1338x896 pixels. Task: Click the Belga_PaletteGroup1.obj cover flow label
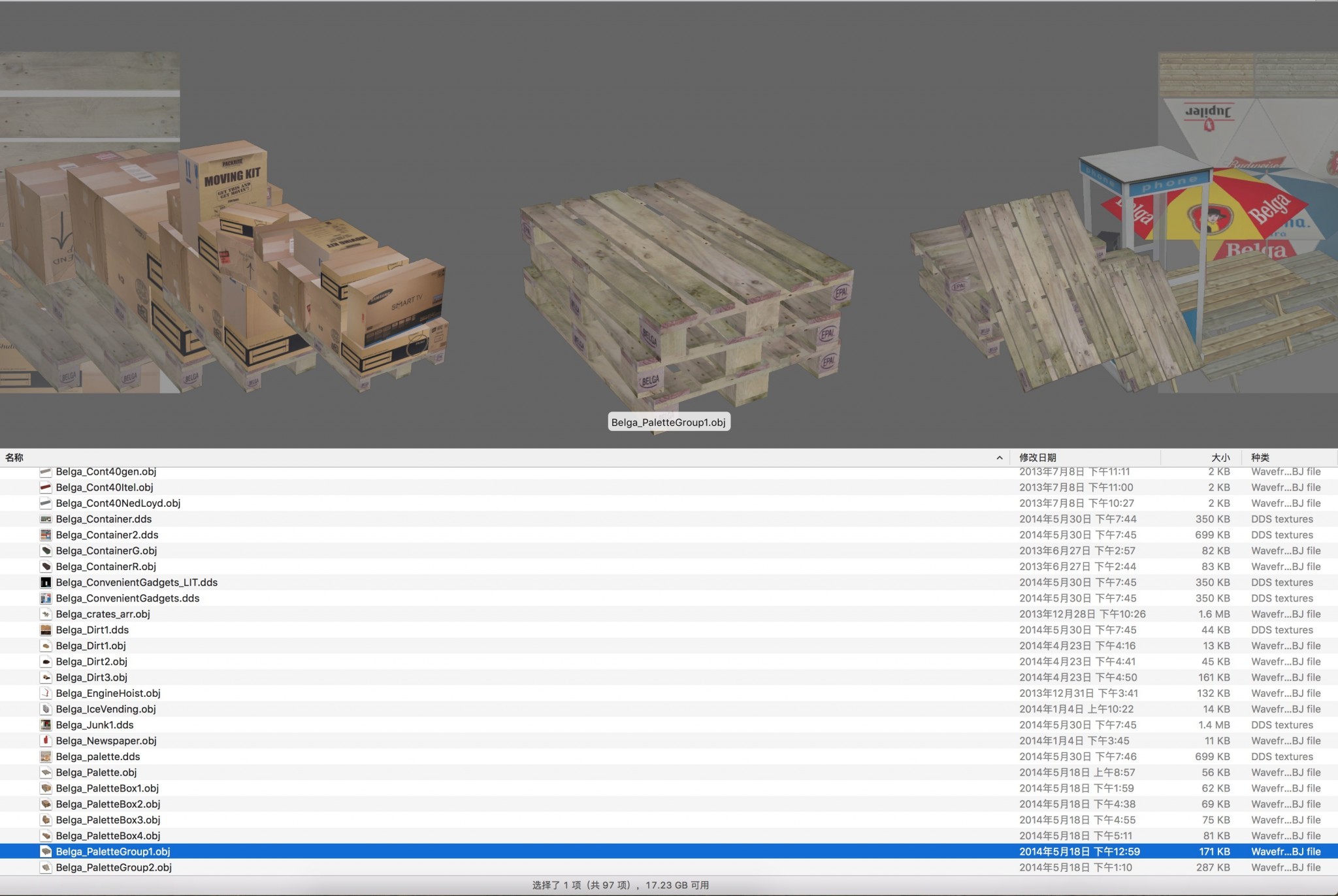(668, 423)
